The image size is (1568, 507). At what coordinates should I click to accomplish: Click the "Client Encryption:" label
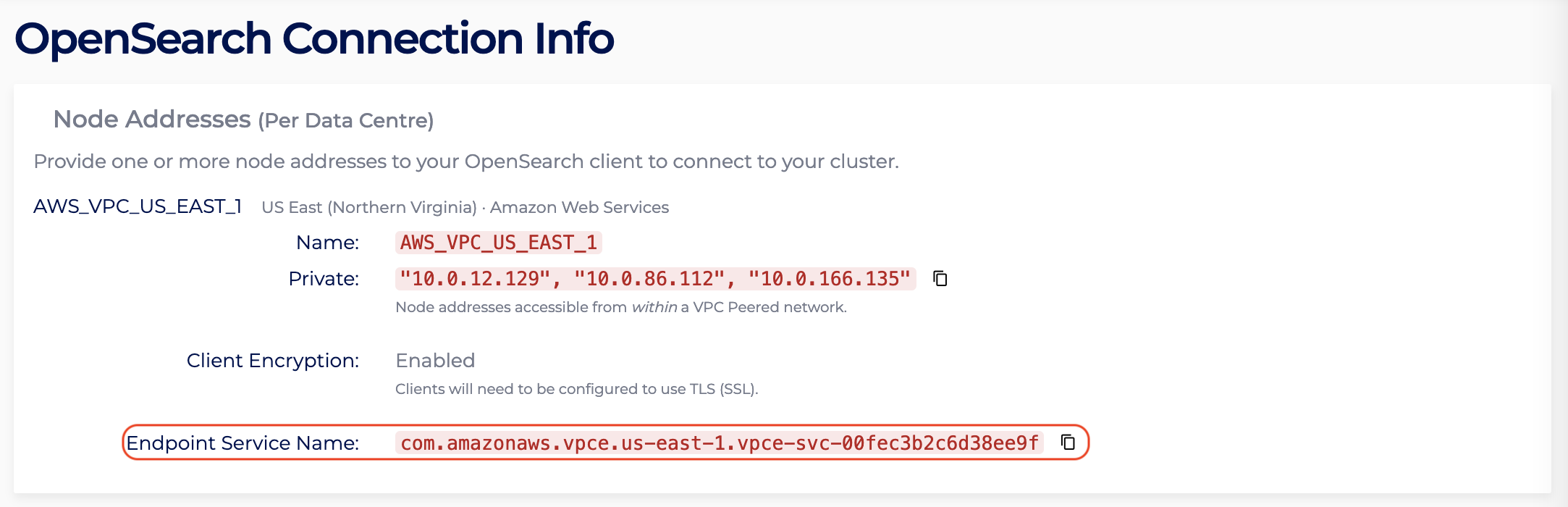point(273,361)
